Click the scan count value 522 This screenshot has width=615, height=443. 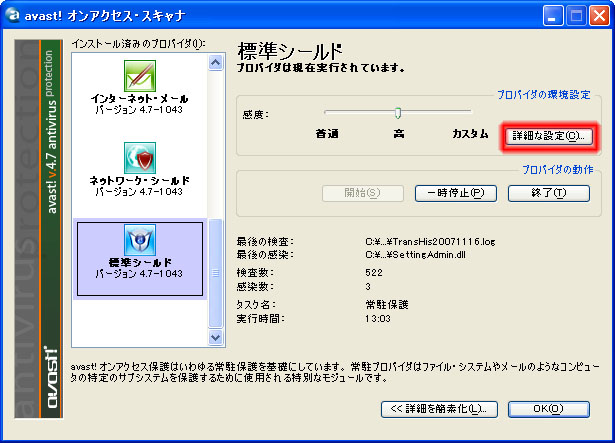coord(374,273)
